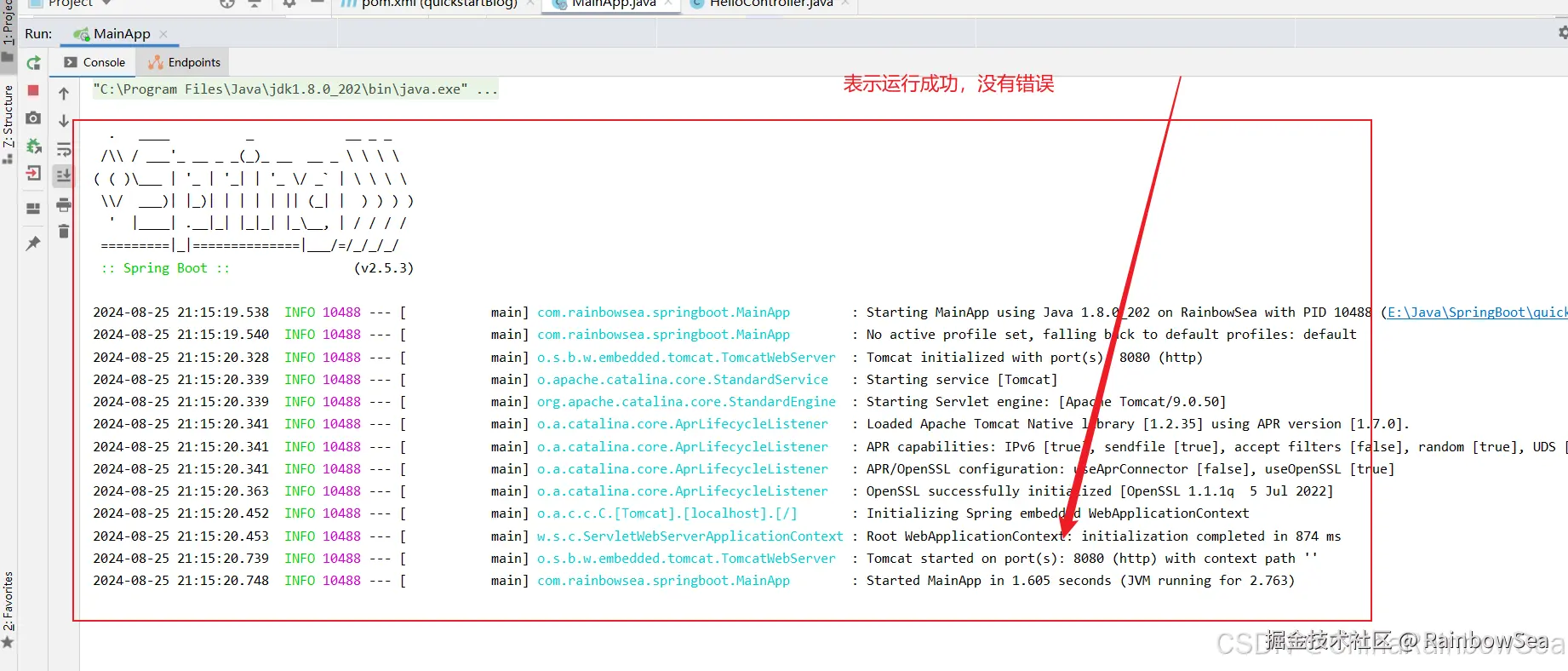The image size is (1568, 671).
Task: Open o.apache.catalina.core.StandardService link
Action: pyautogui.click(x=683, y=380)
